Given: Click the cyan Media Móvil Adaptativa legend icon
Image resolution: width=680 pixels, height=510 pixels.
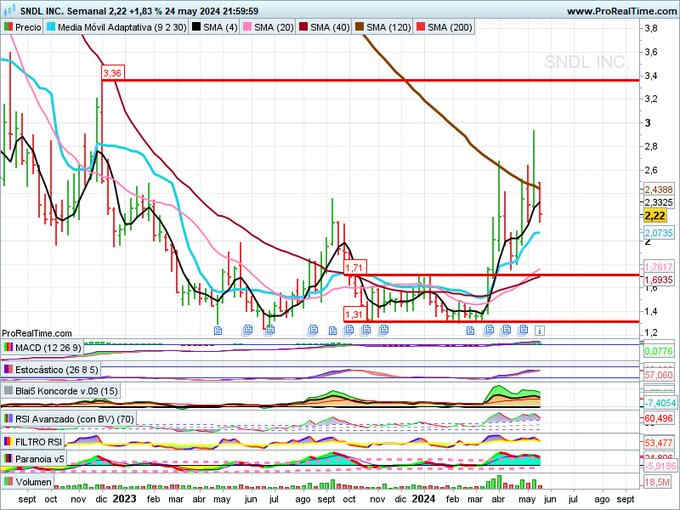Looking at the screenshot, I should click(51, 27).
